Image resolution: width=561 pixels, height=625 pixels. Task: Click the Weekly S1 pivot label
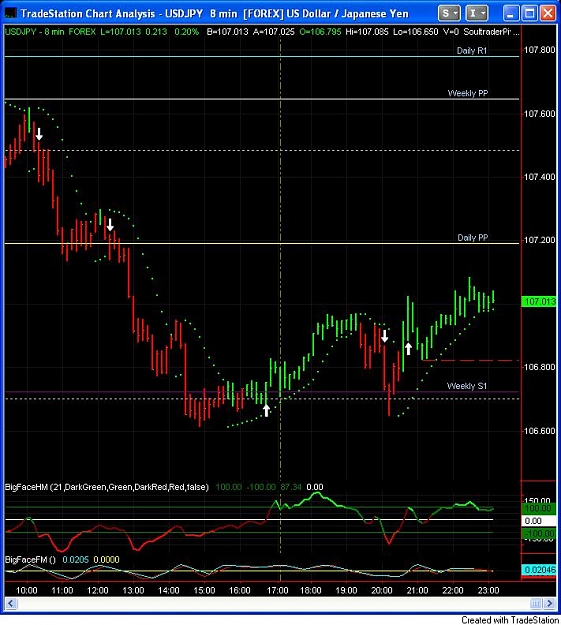(x=467, y=386)
